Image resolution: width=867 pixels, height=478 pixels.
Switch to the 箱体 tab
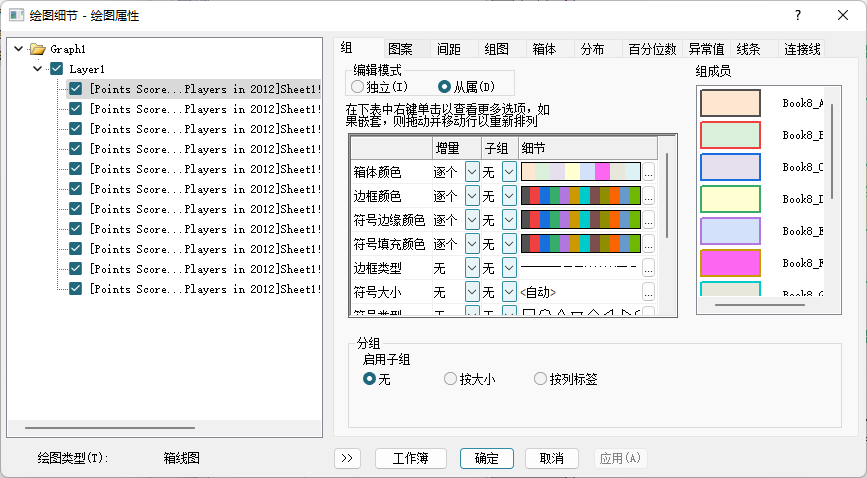point(544,49)
